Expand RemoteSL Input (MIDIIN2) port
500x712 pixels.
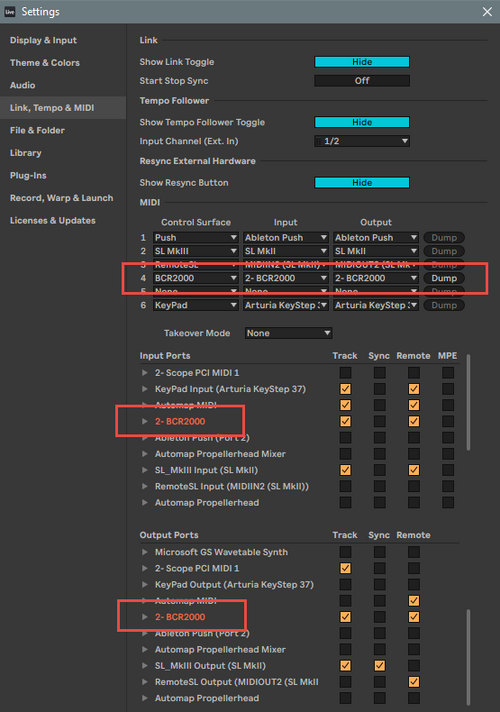pyautogui.click(x=145, y=486)
